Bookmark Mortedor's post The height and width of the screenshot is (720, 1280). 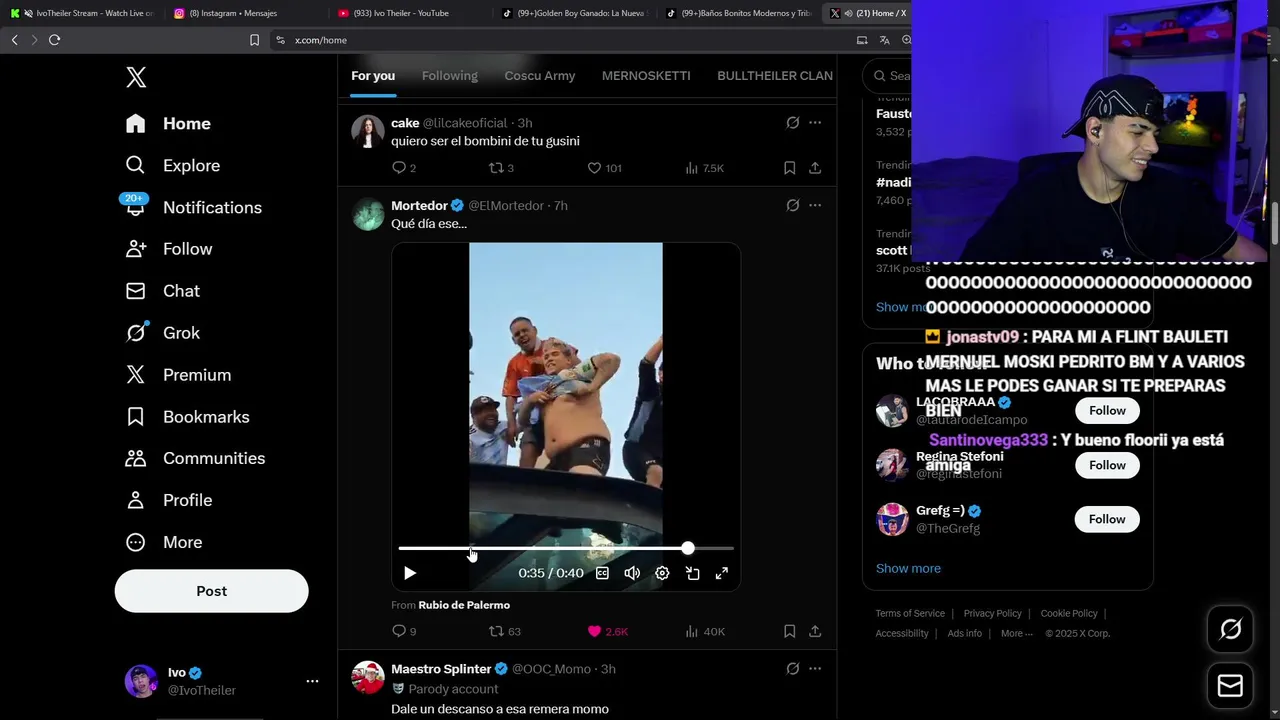click(789, 631)
